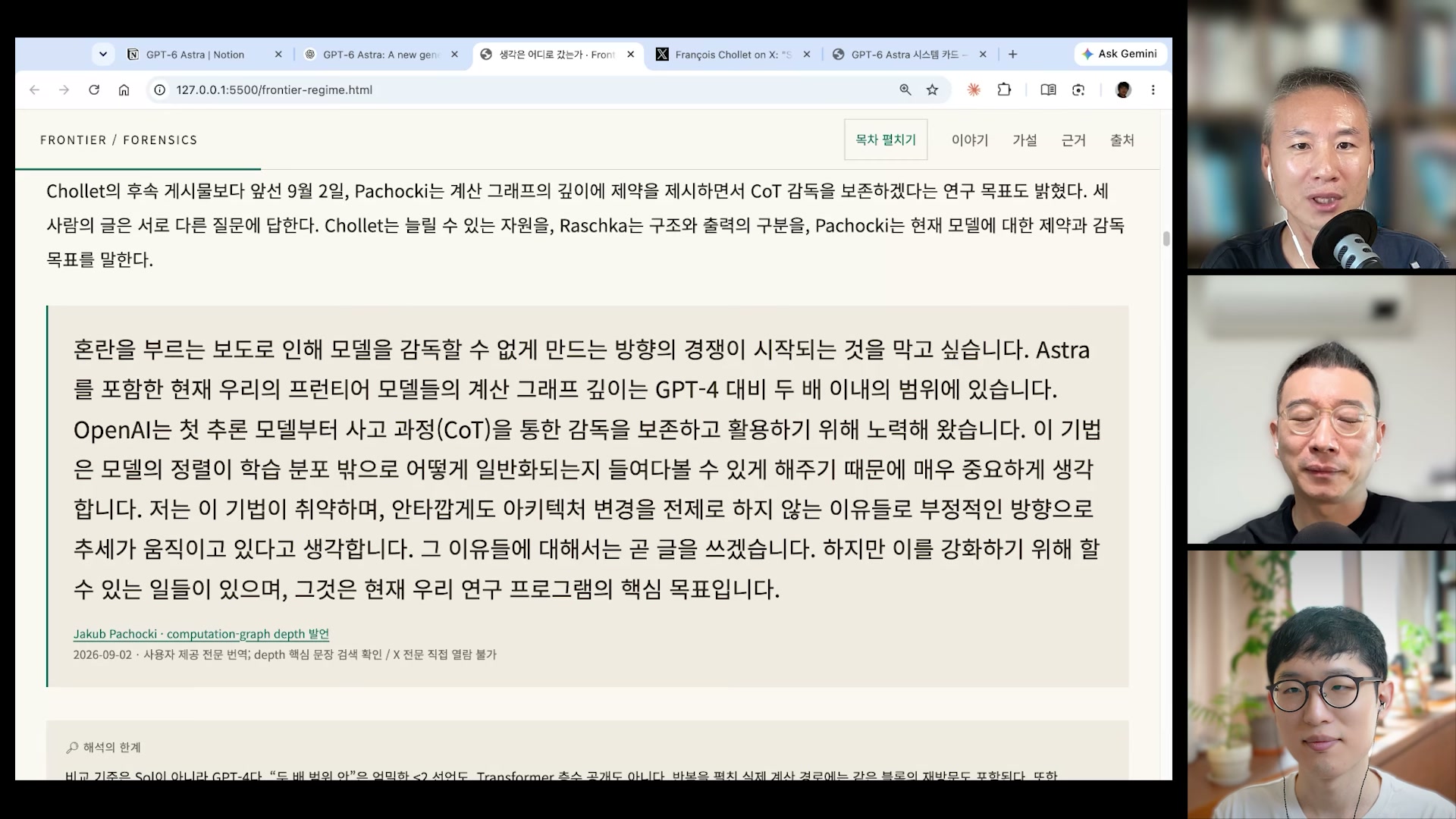
Task: Open the Jakub Pachocki computation-graph depth 발언 link
Action: click(201, 634)
